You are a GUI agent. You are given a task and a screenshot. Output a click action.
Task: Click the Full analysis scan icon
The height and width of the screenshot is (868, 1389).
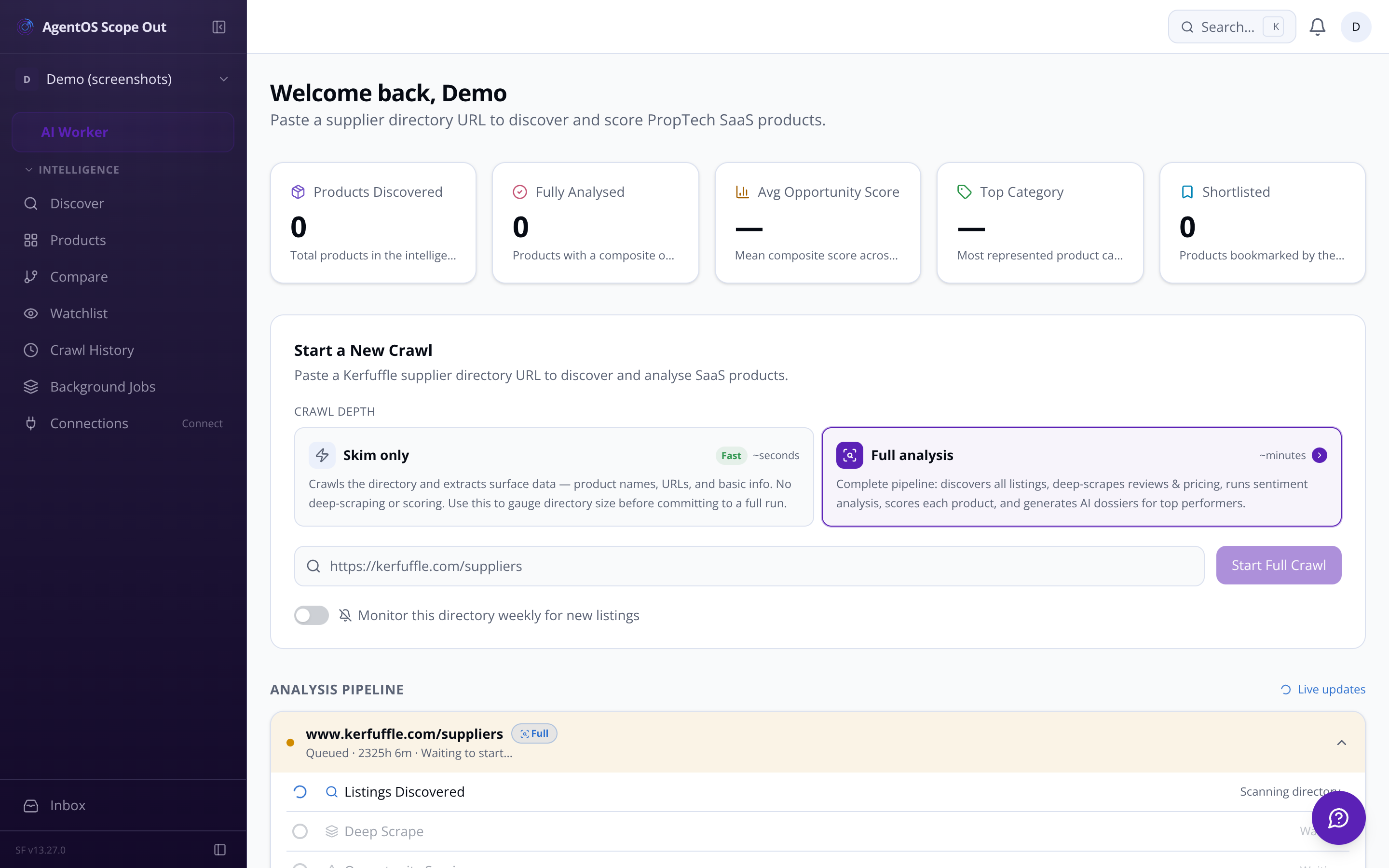[849, 455]
